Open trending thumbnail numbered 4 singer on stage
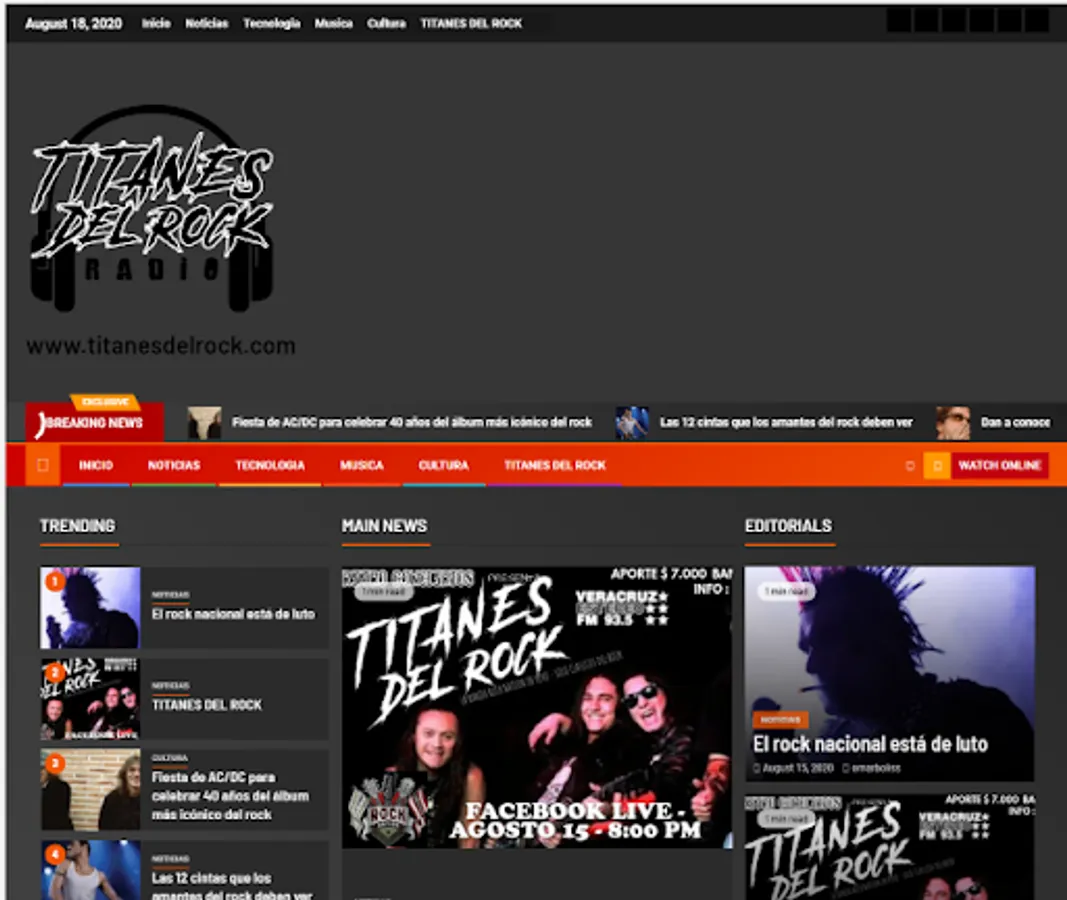The image size is (1067, 900). click(x=90, y=871)
